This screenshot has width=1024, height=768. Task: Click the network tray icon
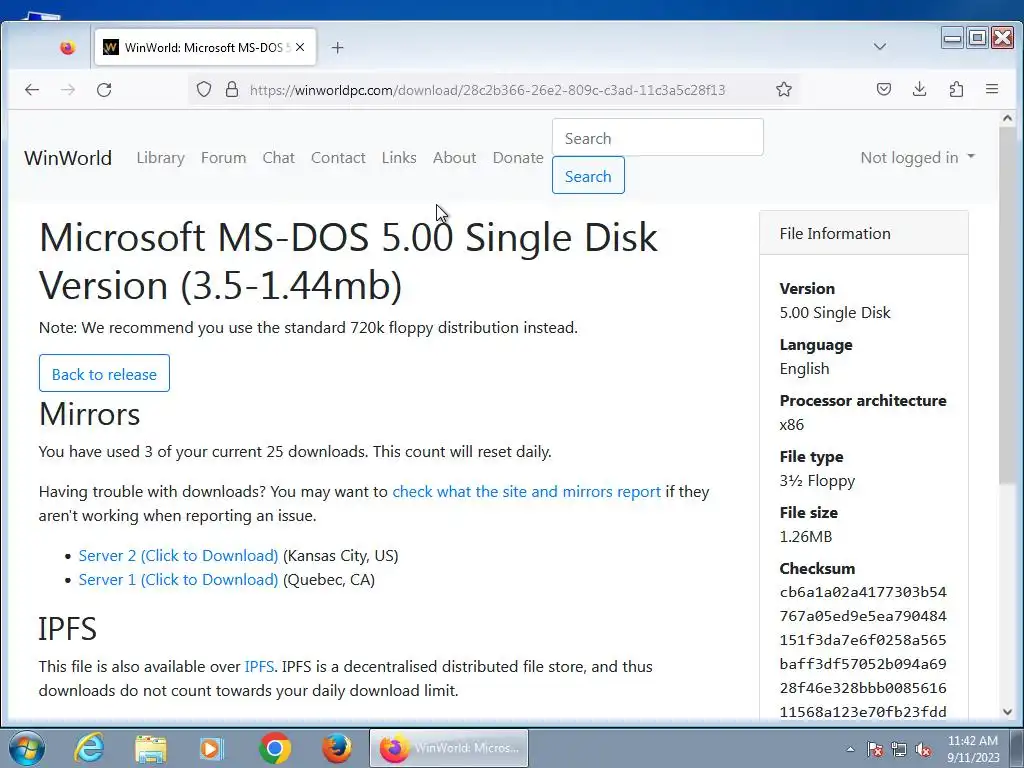click(899, 749)
